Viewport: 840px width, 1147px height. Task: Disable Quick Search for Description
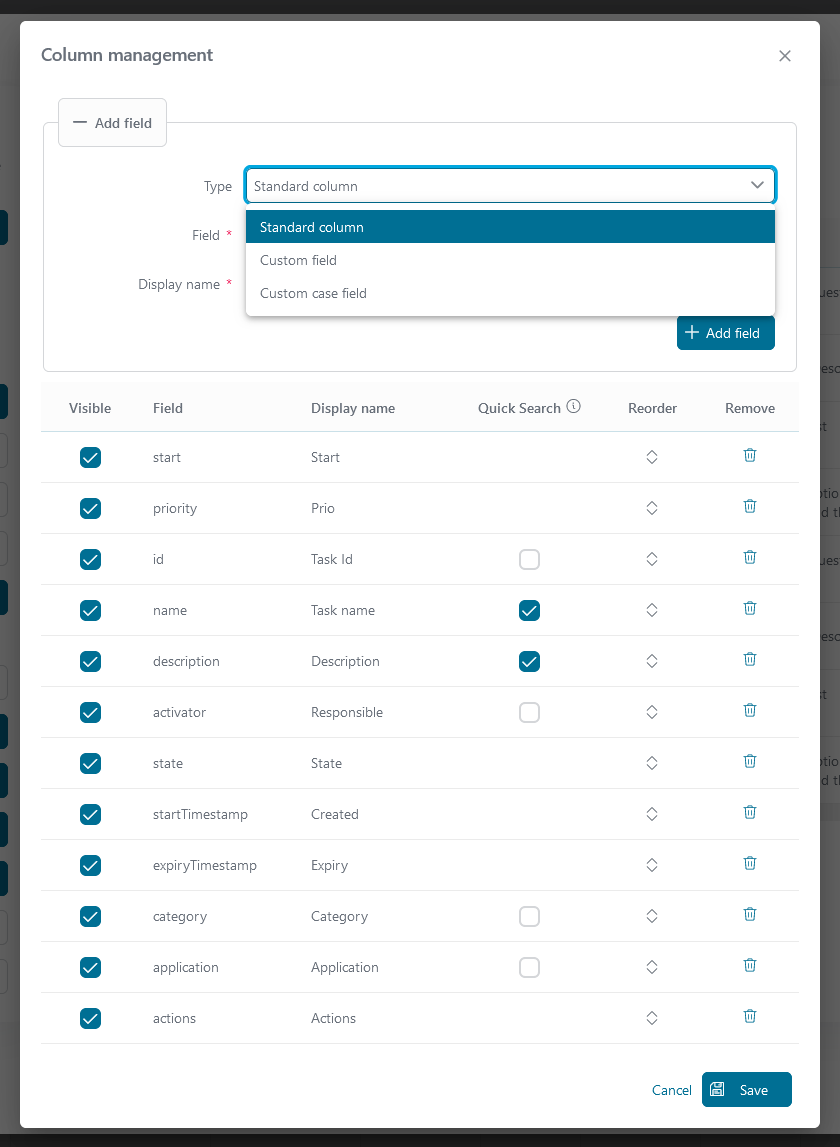(530, 661)
